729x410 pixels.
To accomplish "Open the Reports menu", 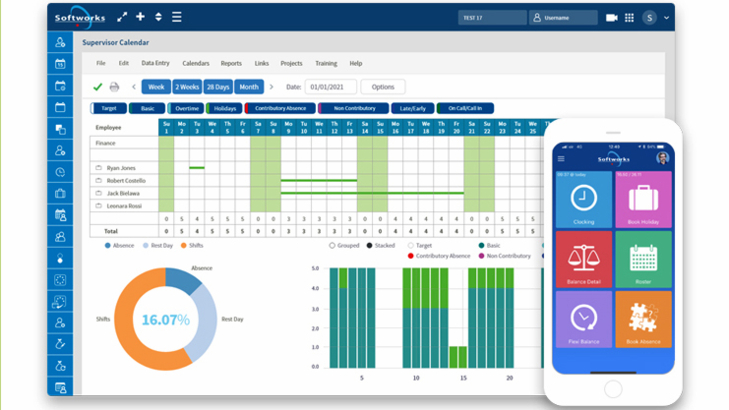I will point(231,63).
